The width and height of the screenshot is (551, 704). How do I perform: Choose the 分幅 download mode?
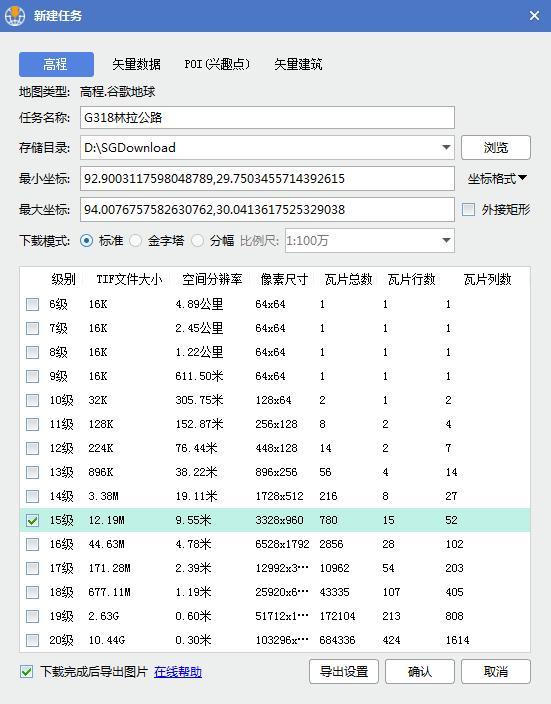point(198,241)
